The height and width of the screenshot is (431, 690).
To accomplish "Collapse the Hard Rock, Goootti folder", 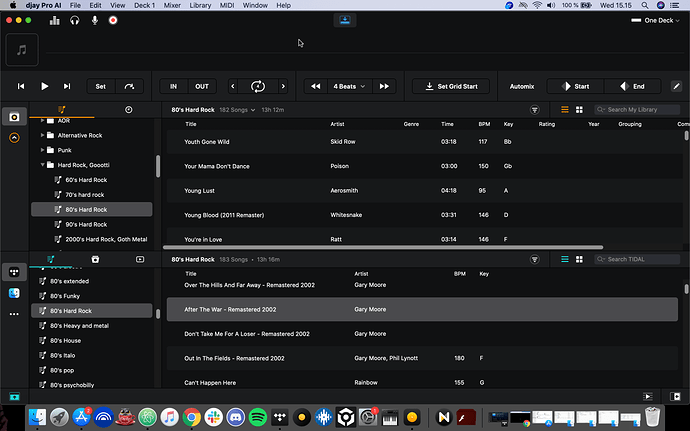I will [x=42, y=165].
